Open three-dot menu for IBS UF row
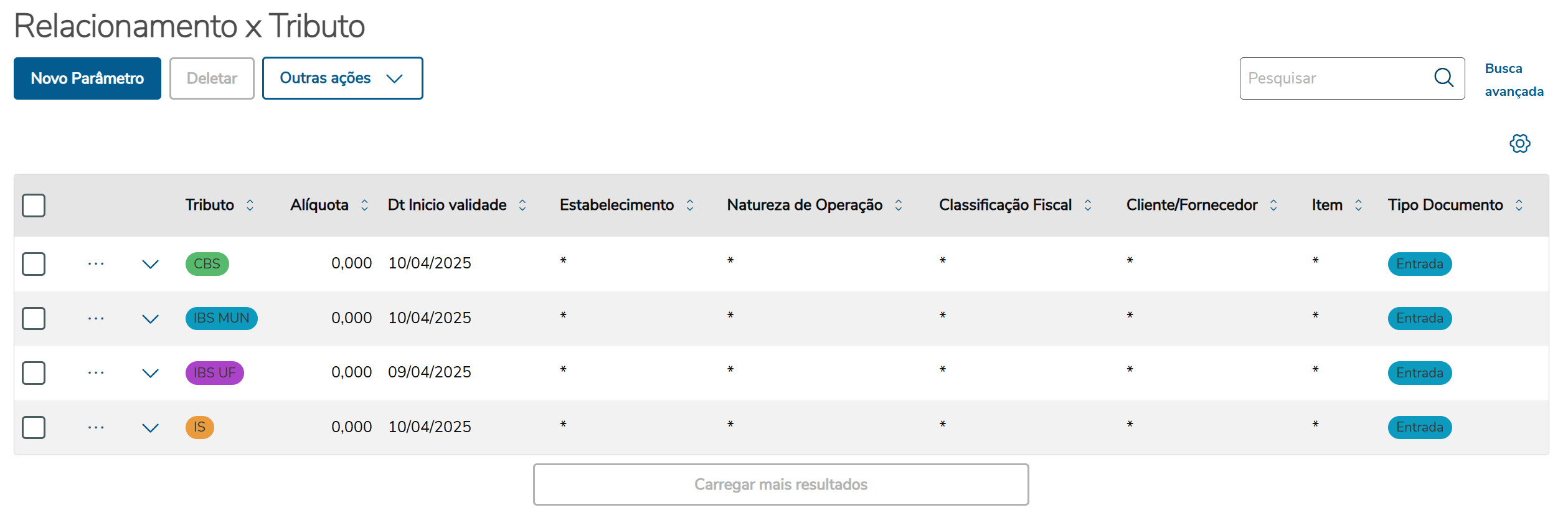The height and width of the screenshot is (520, 1568). pyautogui.click(x=96, y=373)
